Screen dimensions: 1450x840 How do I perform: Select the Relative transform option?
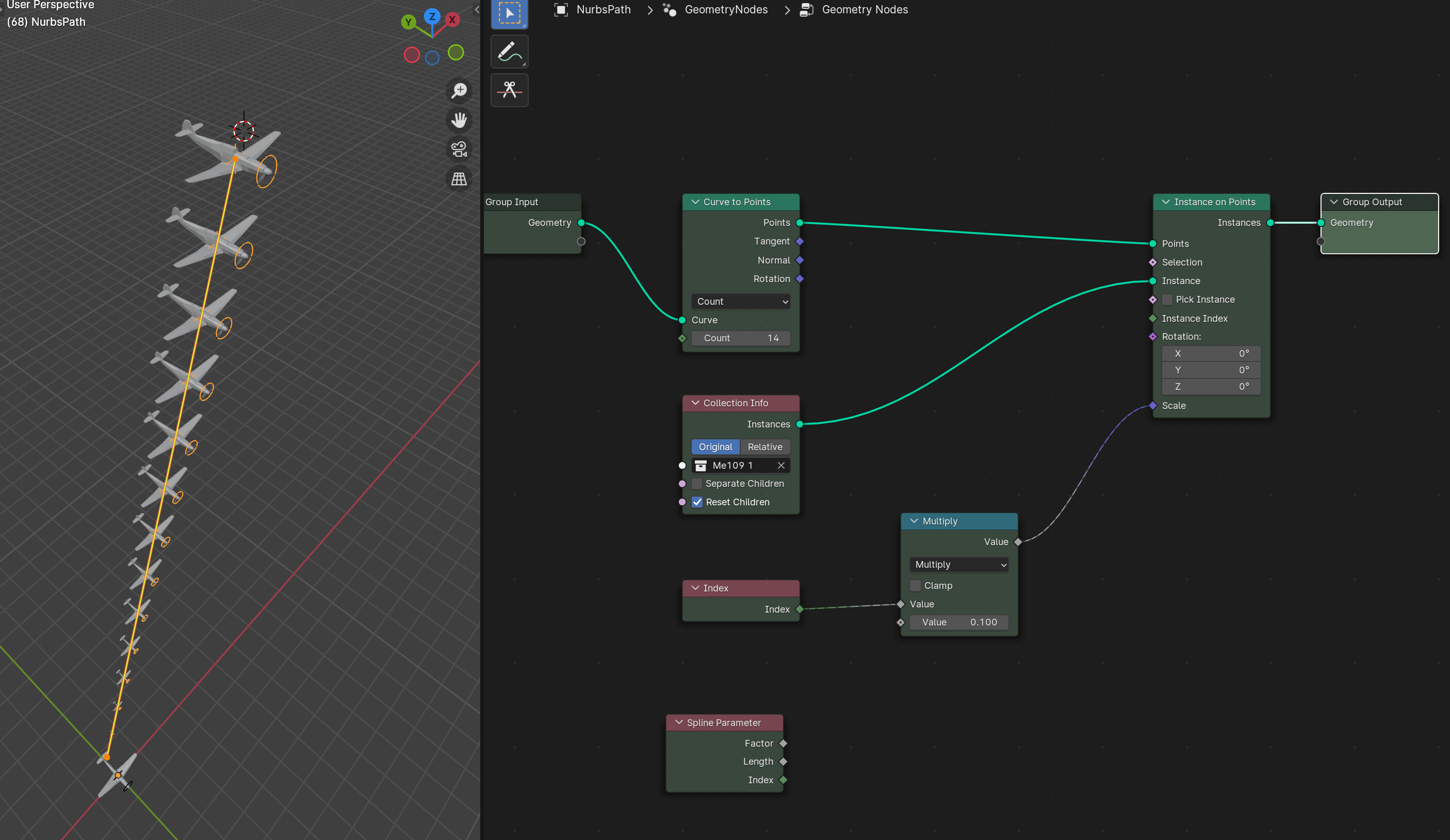tap(764, 447)
